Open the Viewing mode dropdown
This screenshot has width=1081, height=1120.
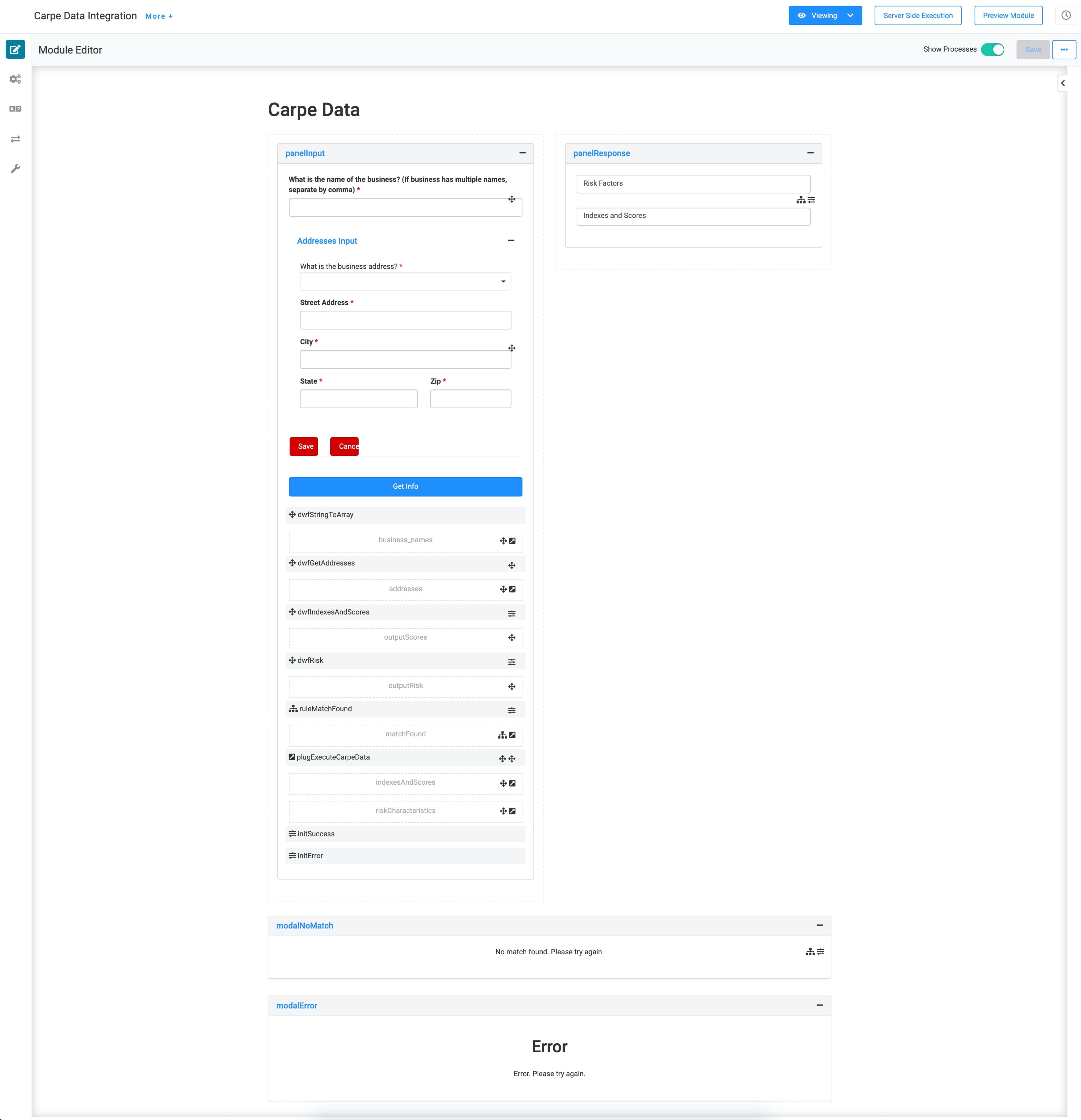point(825,15)
